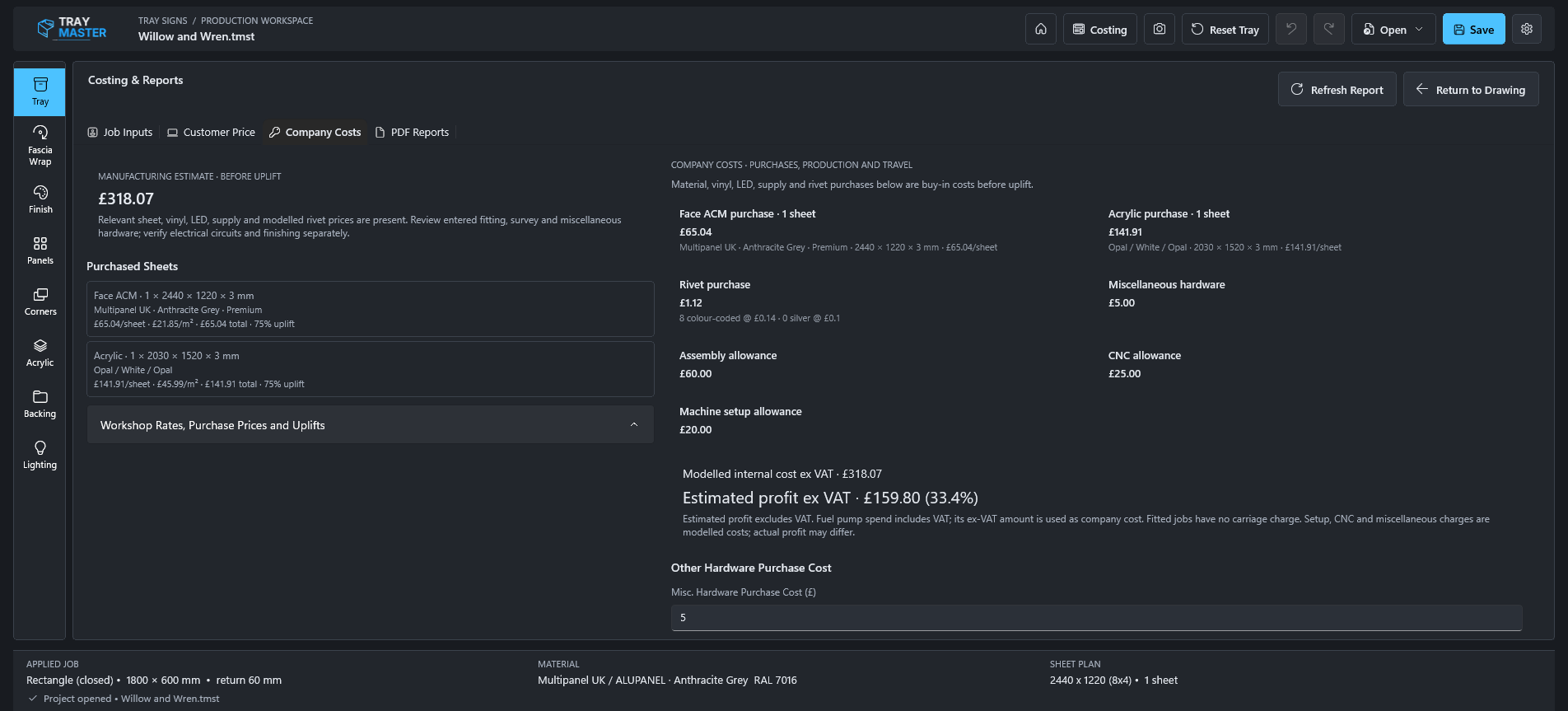Open the Lighting section

[40, 455]
